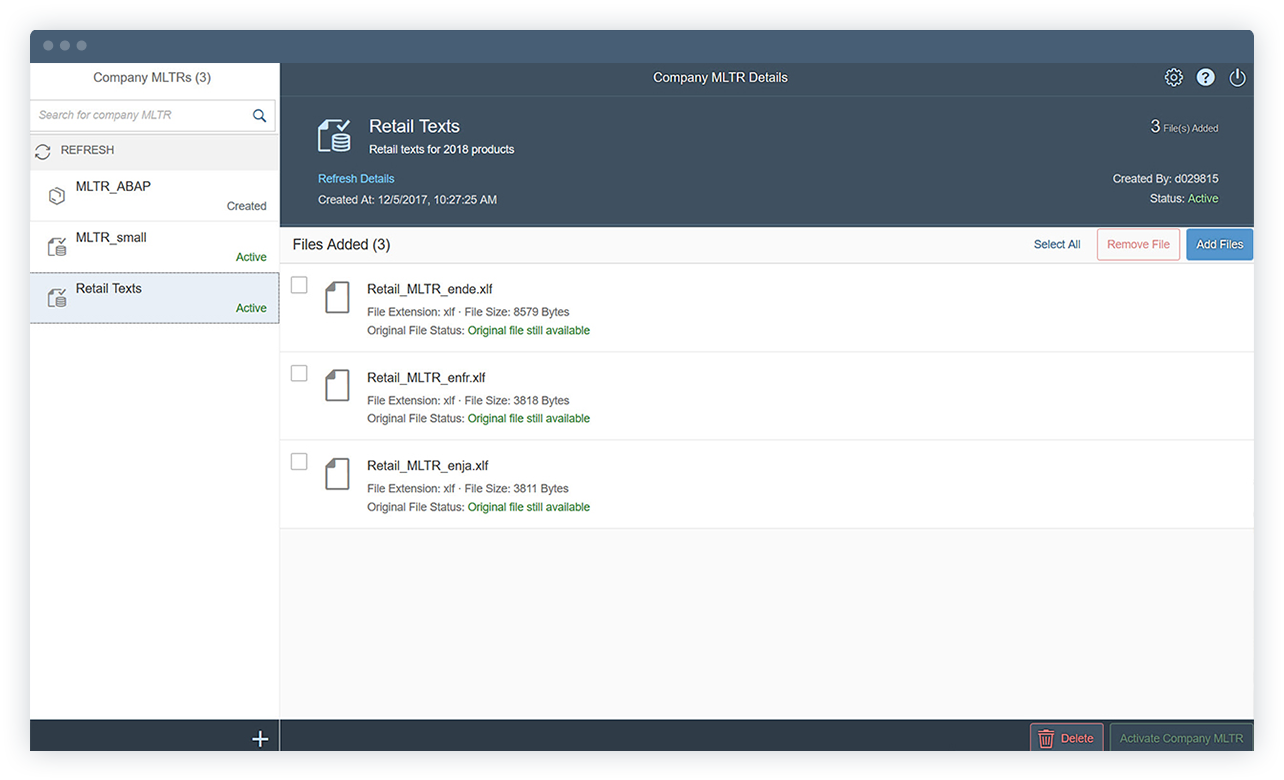The width and height of the screenshot is (1284, 780).
Task: Click the Created At timestamp text
Action: click(407, 199)
